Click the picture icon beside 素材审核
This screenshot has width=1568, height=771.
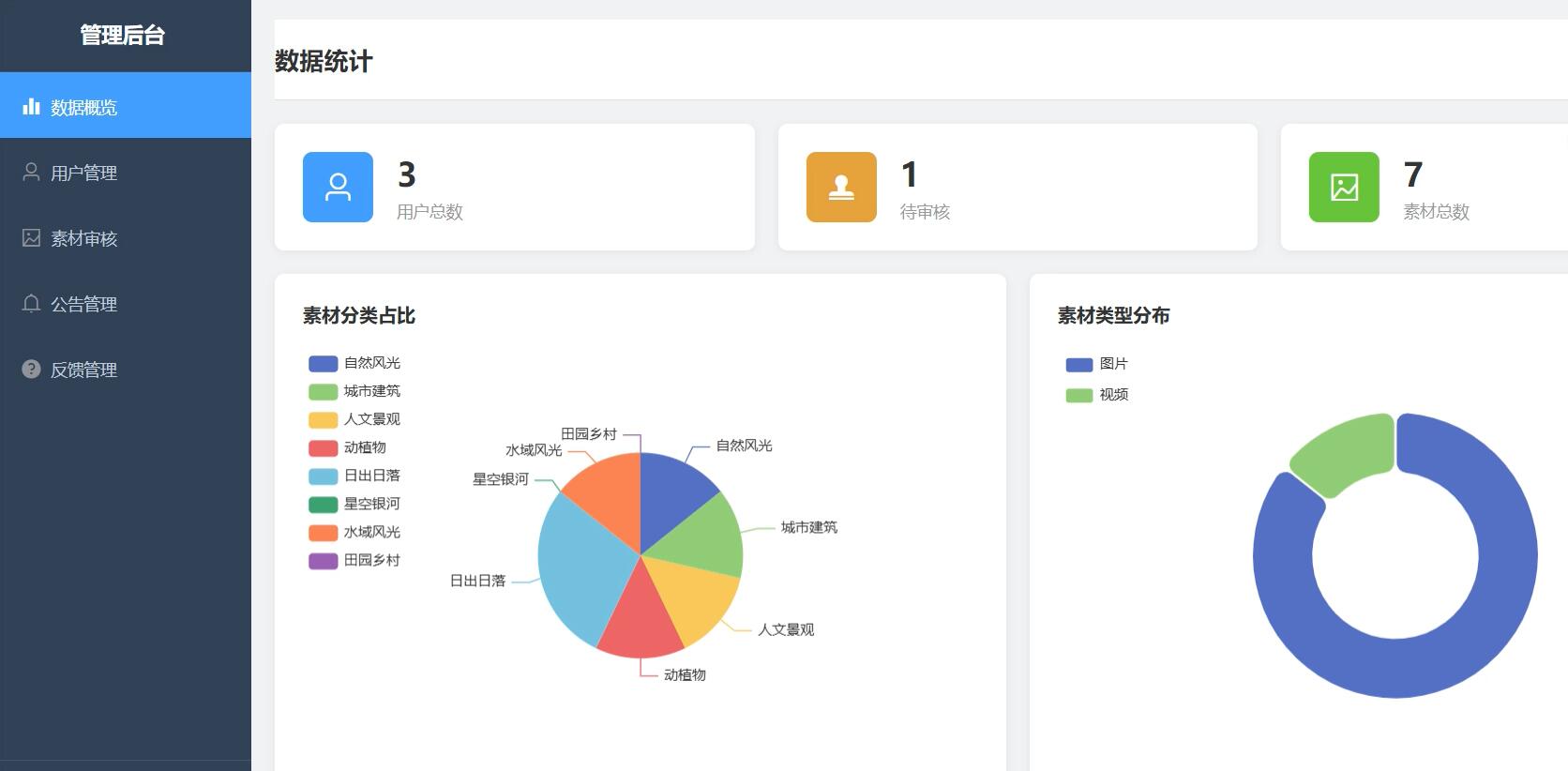[x=31, y=237]
